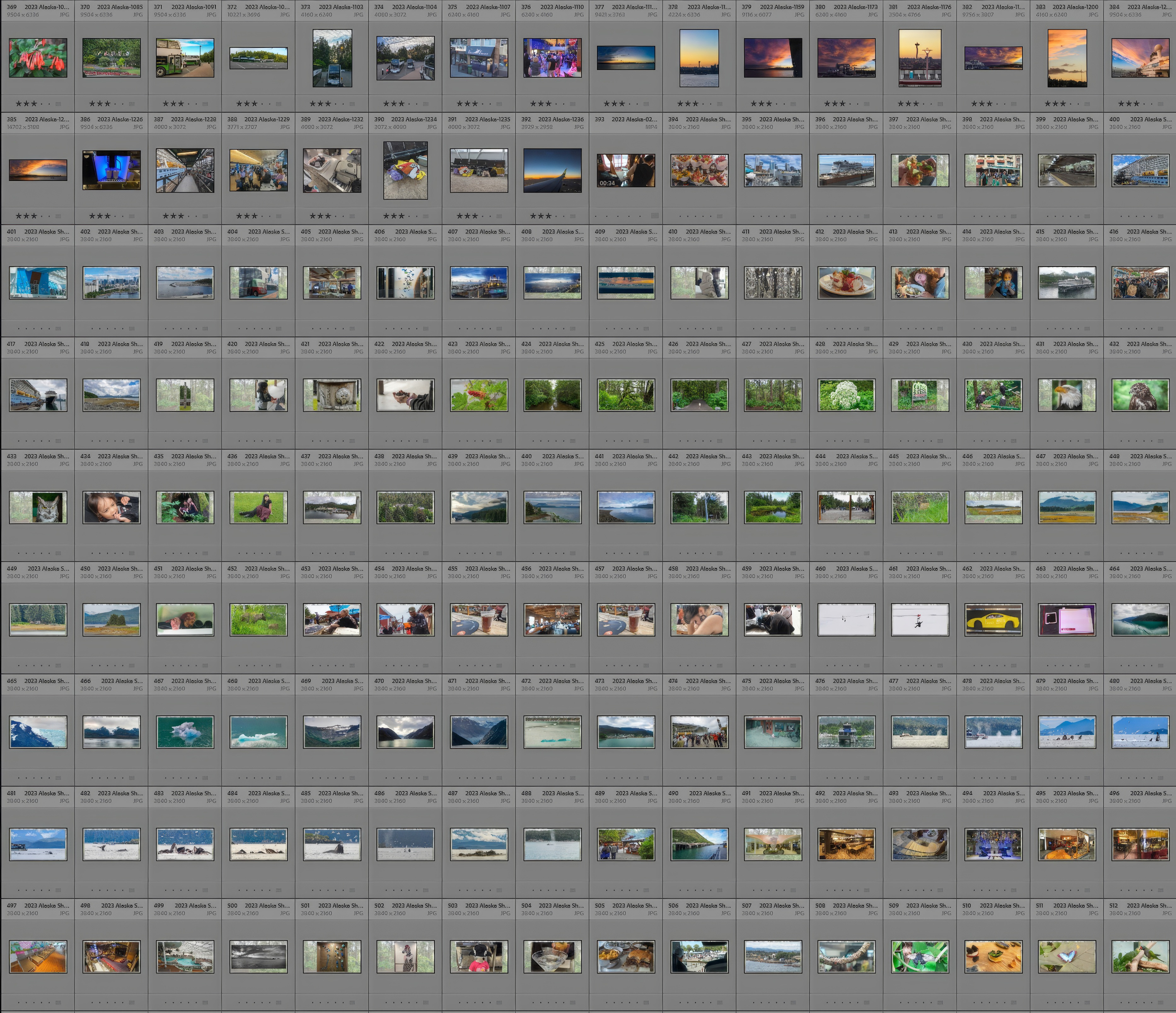Click the color label box on photo 369
The height and width of the screenshot is (1013, 1176).
click(58, 104)
